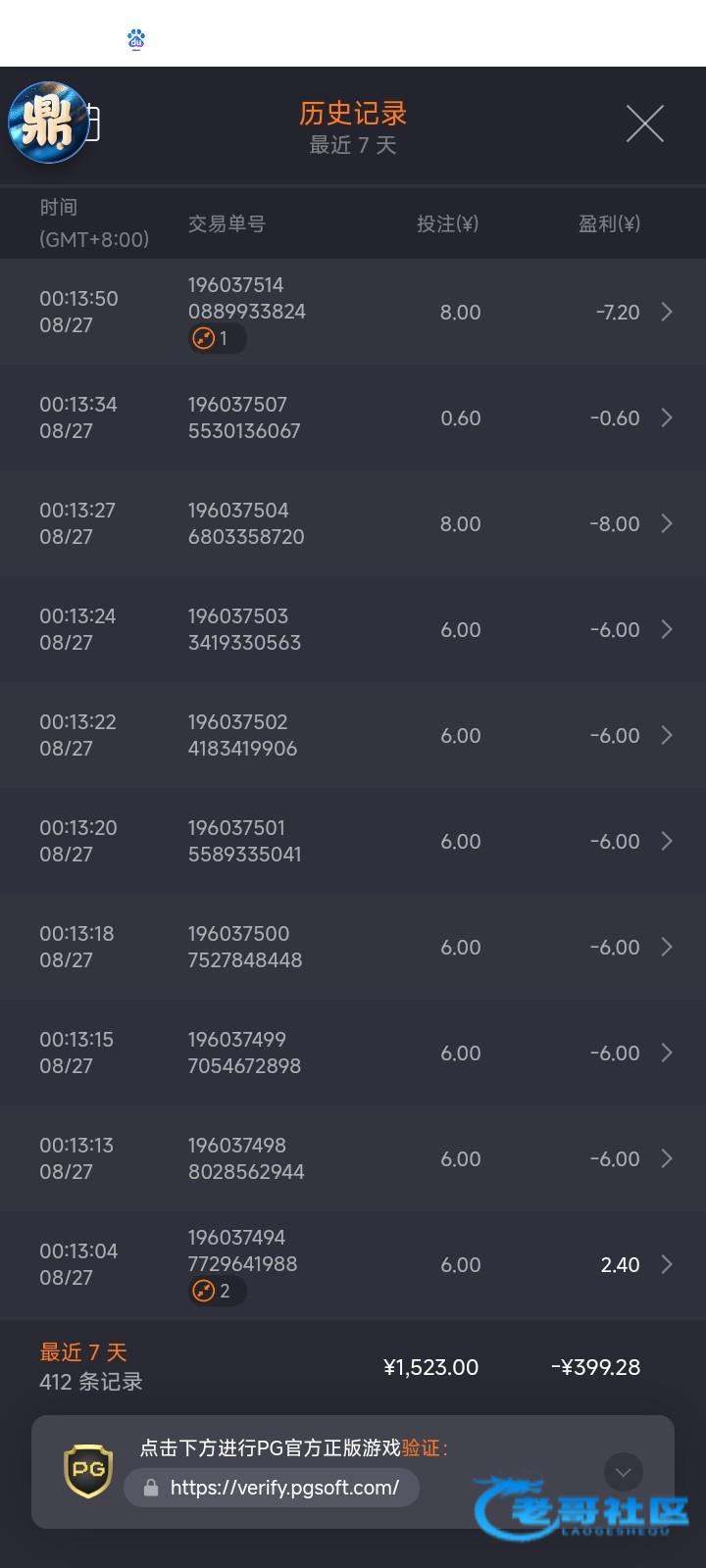Screen dimensions: 706x1568
Task: Click the 最近 7 天 summary label
Action: tap(83, 1352)
